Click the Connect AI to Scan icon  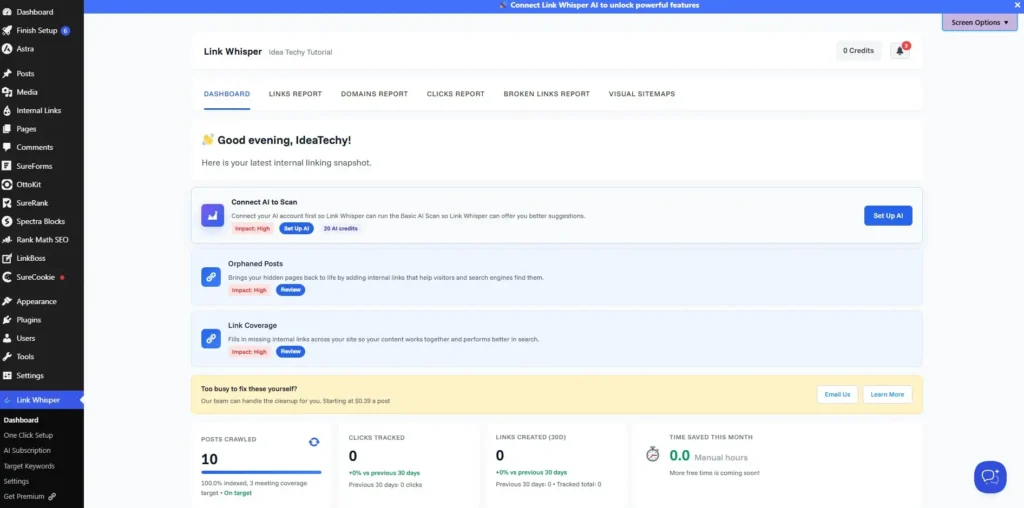coord(213,215)
